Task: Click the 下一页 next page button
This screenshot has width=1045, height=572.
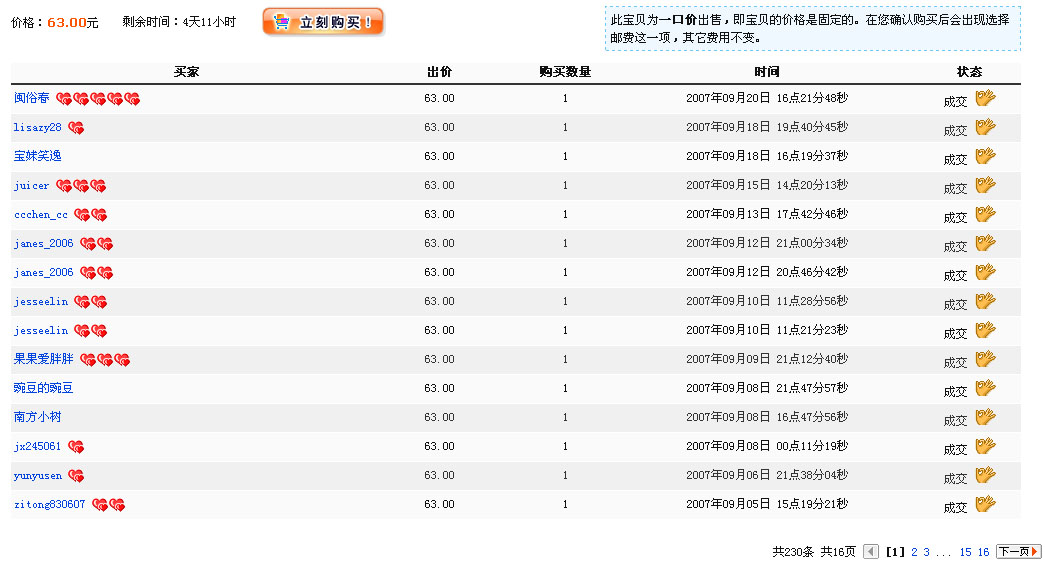Action: coord(1018,551)
